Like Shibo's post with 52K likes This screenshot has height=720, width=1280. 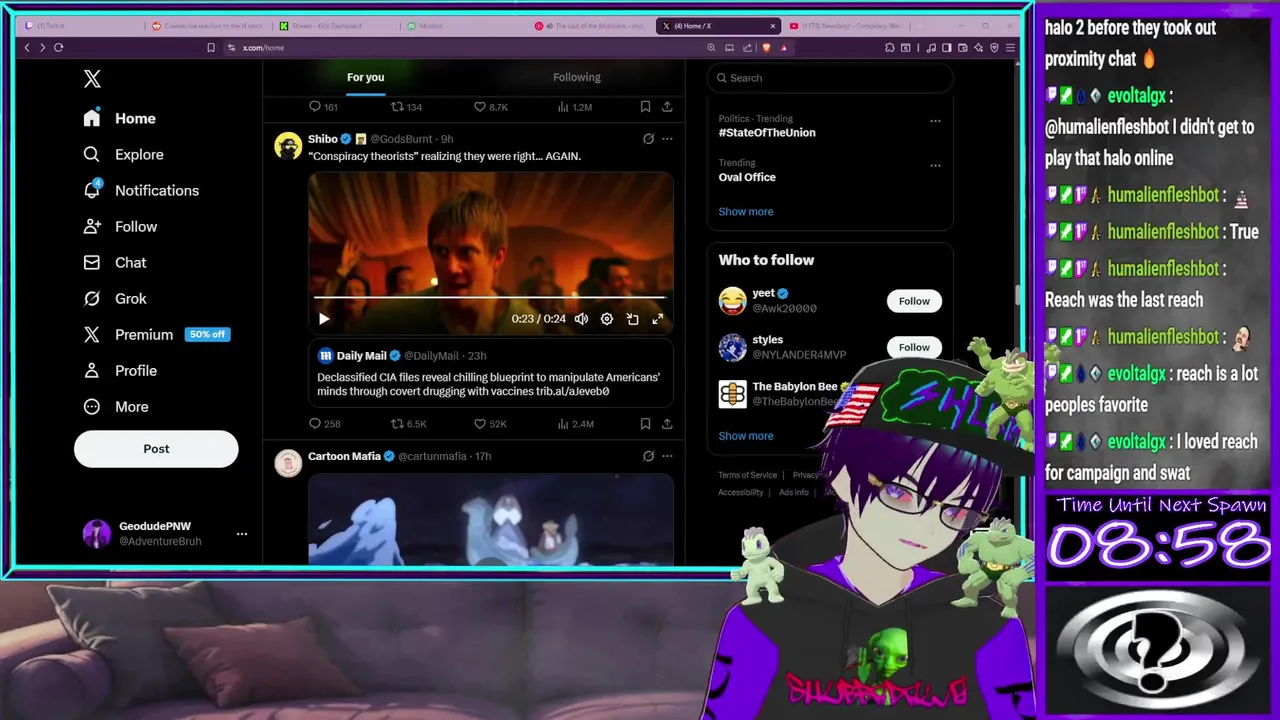click(490, 424)
